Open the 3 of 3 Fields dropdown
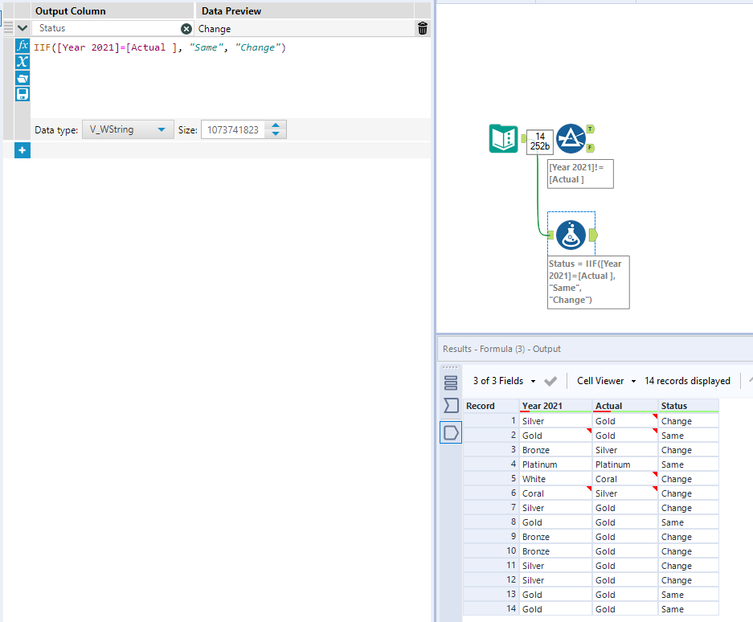753x622 pixels. [504, 381]
